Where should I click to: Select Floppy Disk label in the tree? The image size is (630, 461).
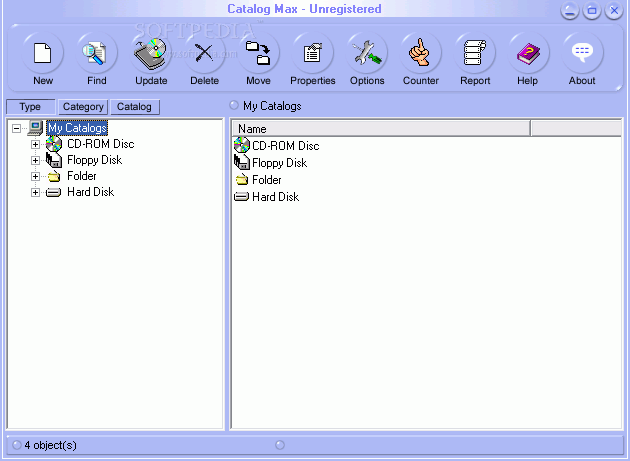pyautogui.click(x=94, y=160)
